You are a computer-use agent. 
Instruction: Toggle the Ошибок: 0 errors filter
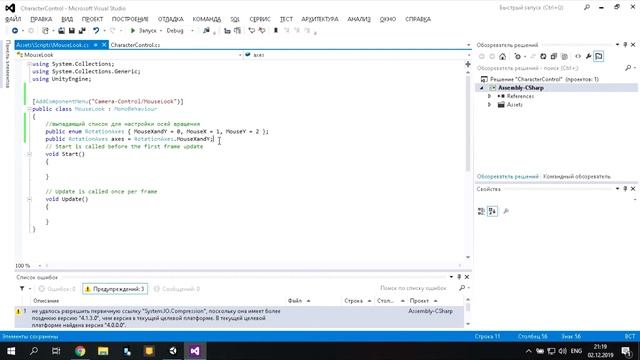click(57, 289)
